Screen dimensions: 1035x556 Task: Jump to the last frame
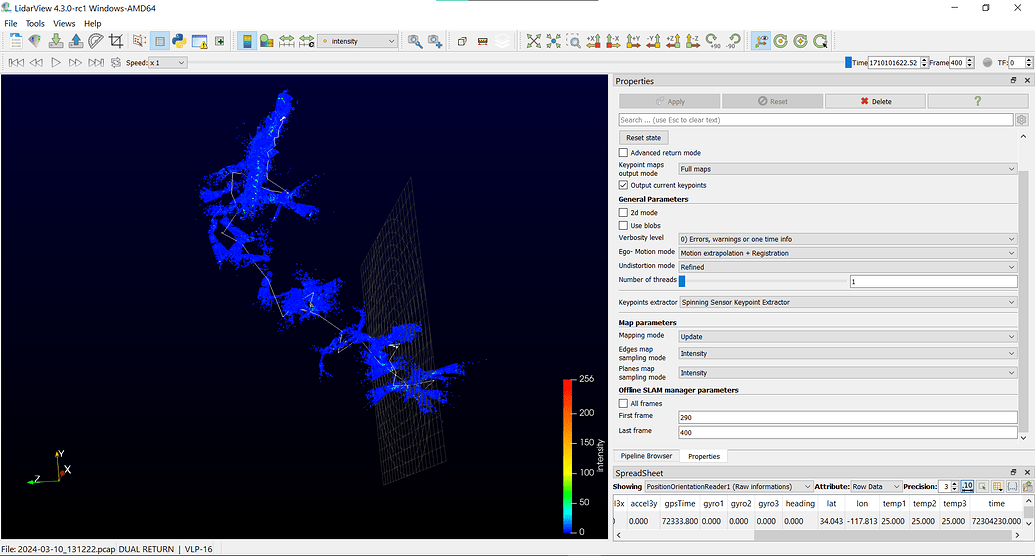pyautogui.click(x=96, y=62)
